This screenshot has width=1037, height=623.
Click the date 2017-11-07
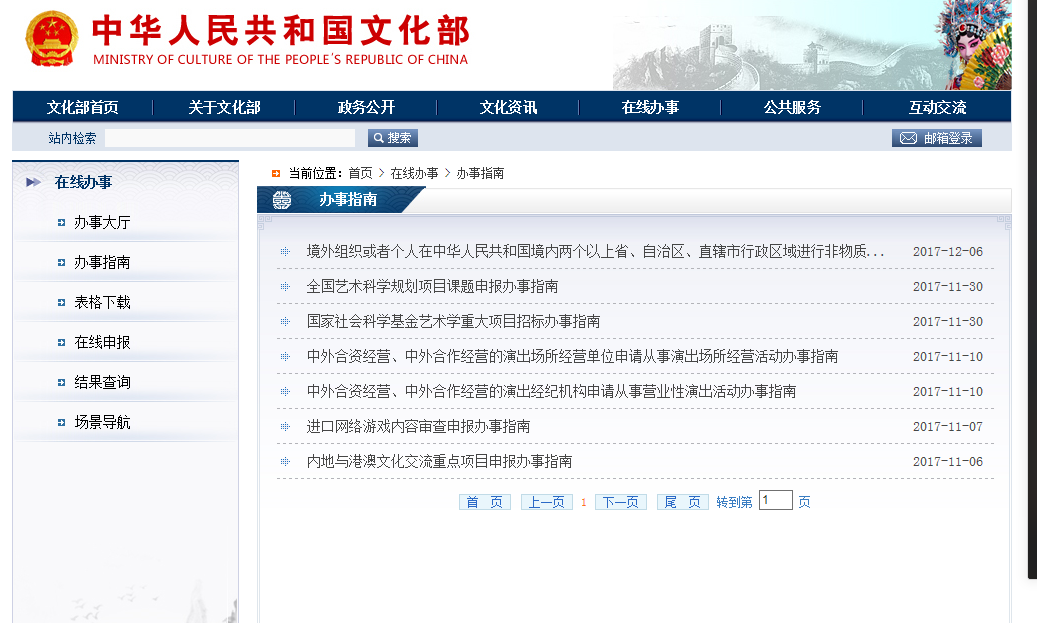pyautogui.click(x=948, y=427)
